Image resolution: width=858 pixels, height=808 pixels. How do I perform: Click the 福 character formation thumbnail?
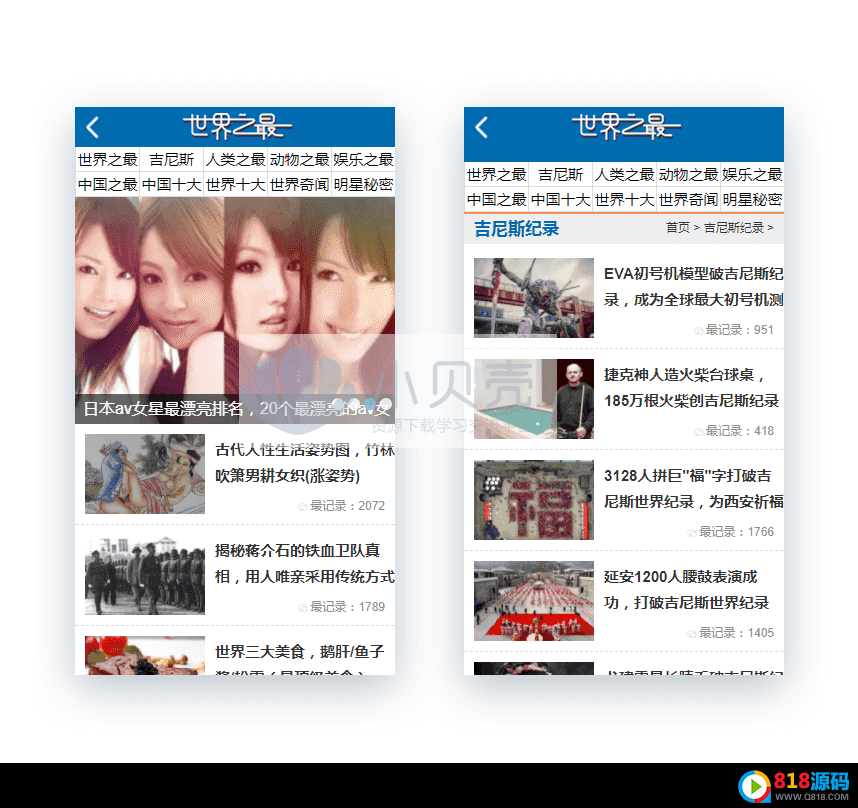coord(534,500)
